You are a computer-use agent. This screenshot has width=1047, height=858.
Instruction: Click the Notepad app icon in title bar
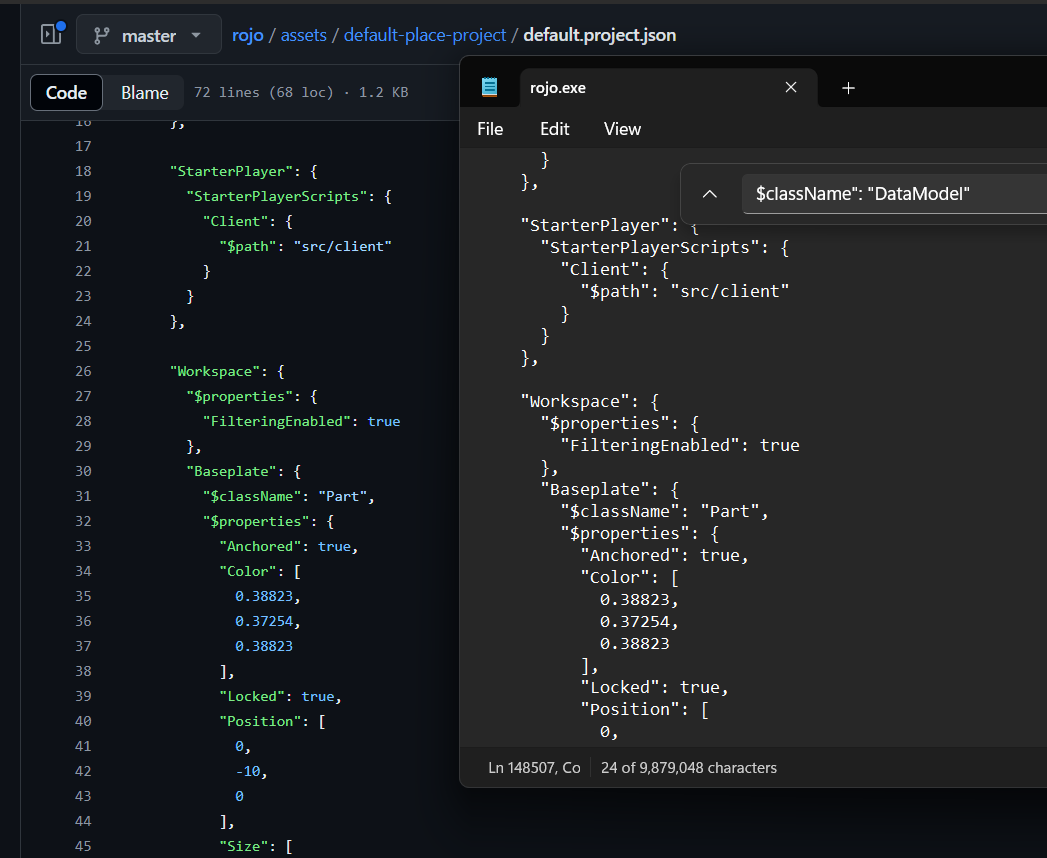click(x=489, y=87)
